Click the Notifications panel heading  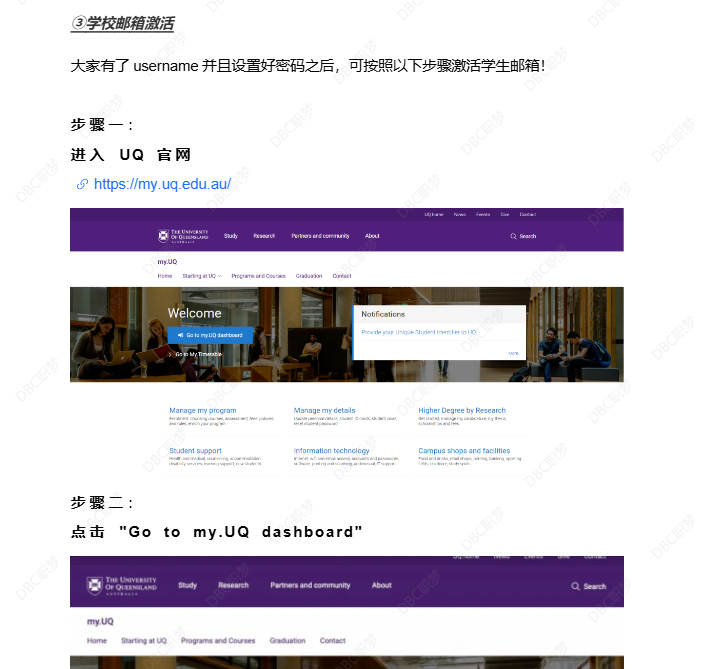383,314
